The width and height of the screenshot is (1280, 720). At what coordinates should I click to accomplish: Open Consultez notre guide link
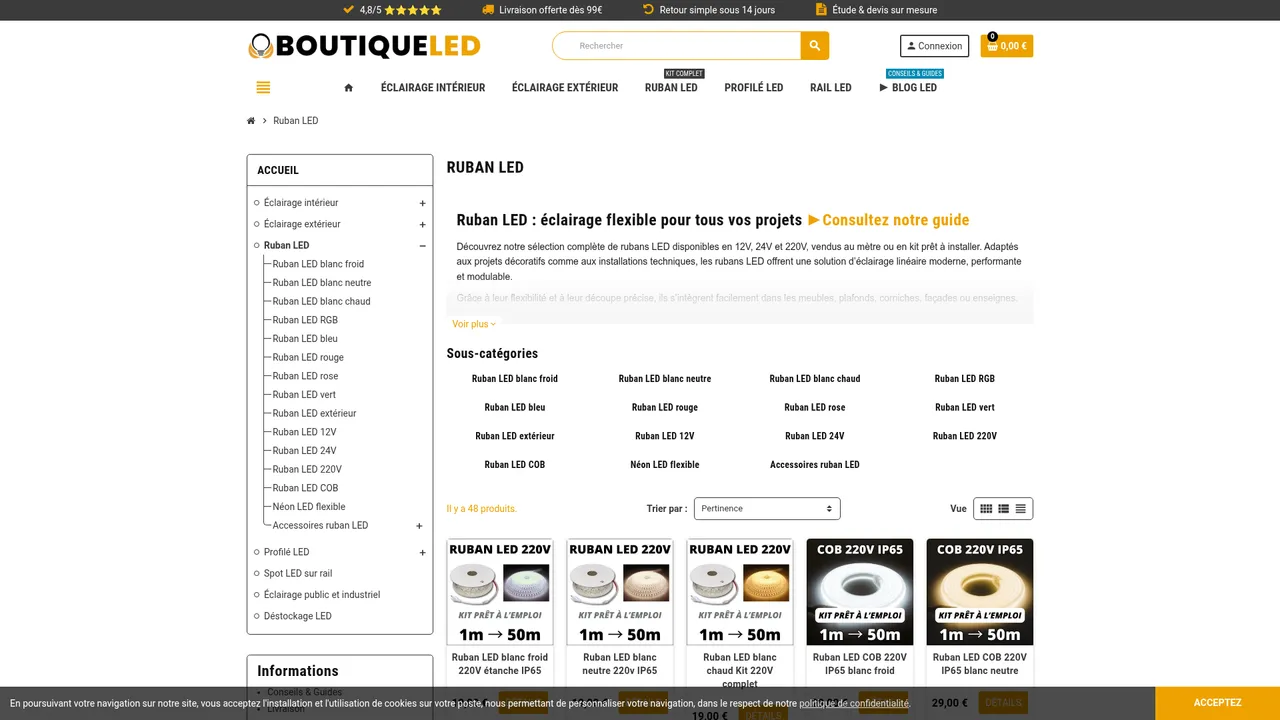point(889,220)
